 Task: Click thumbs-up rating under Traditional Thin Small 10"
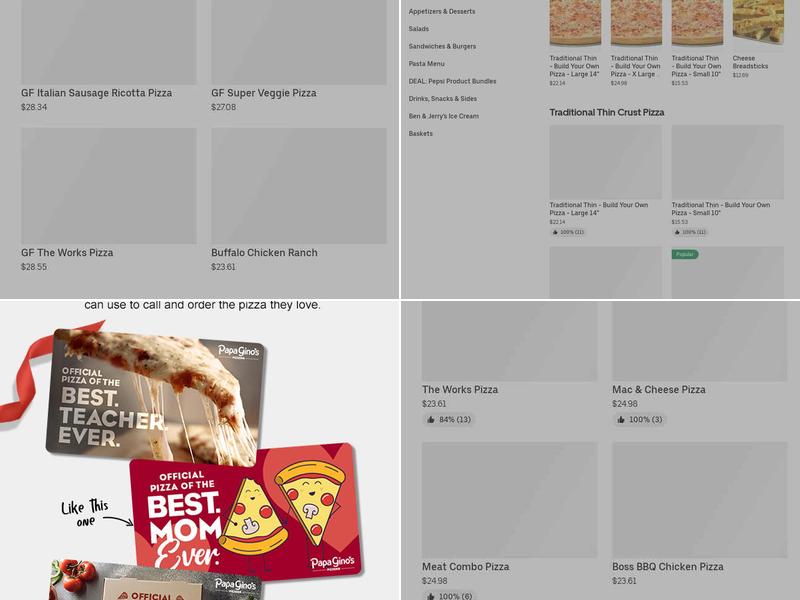690,232
